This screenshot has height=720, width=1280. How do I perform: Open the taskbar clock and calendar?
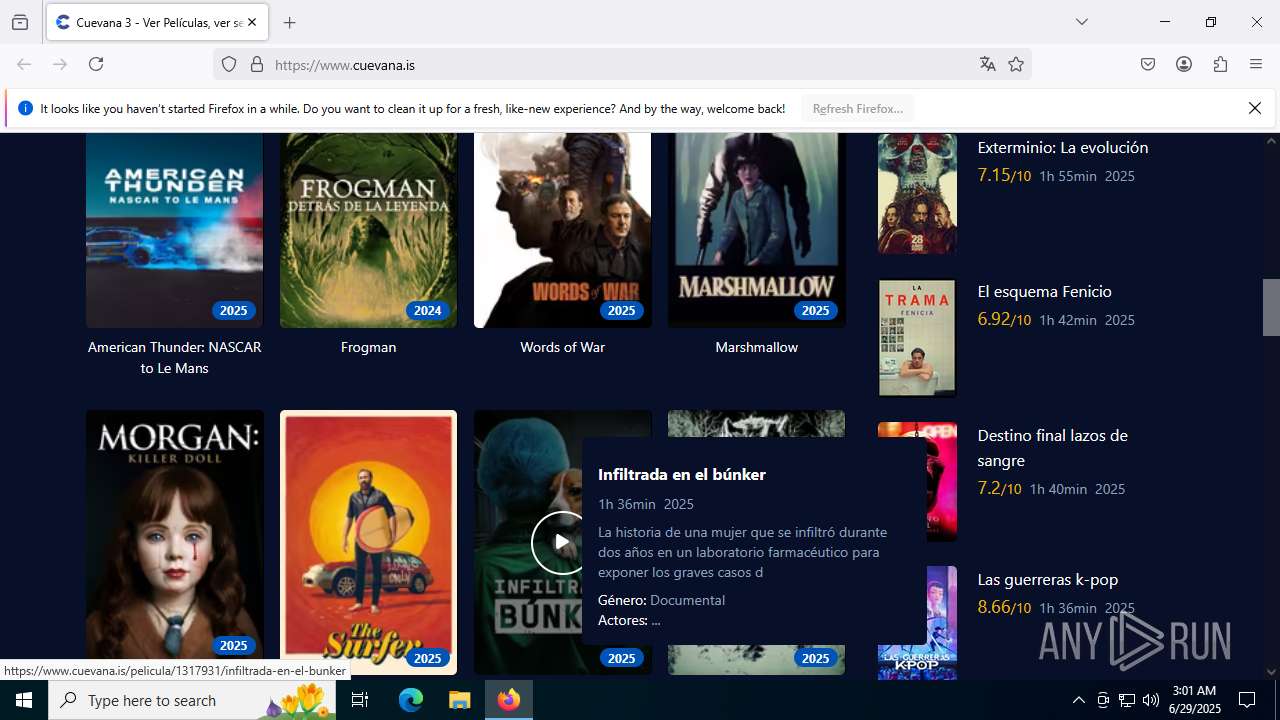[1194, 700]
